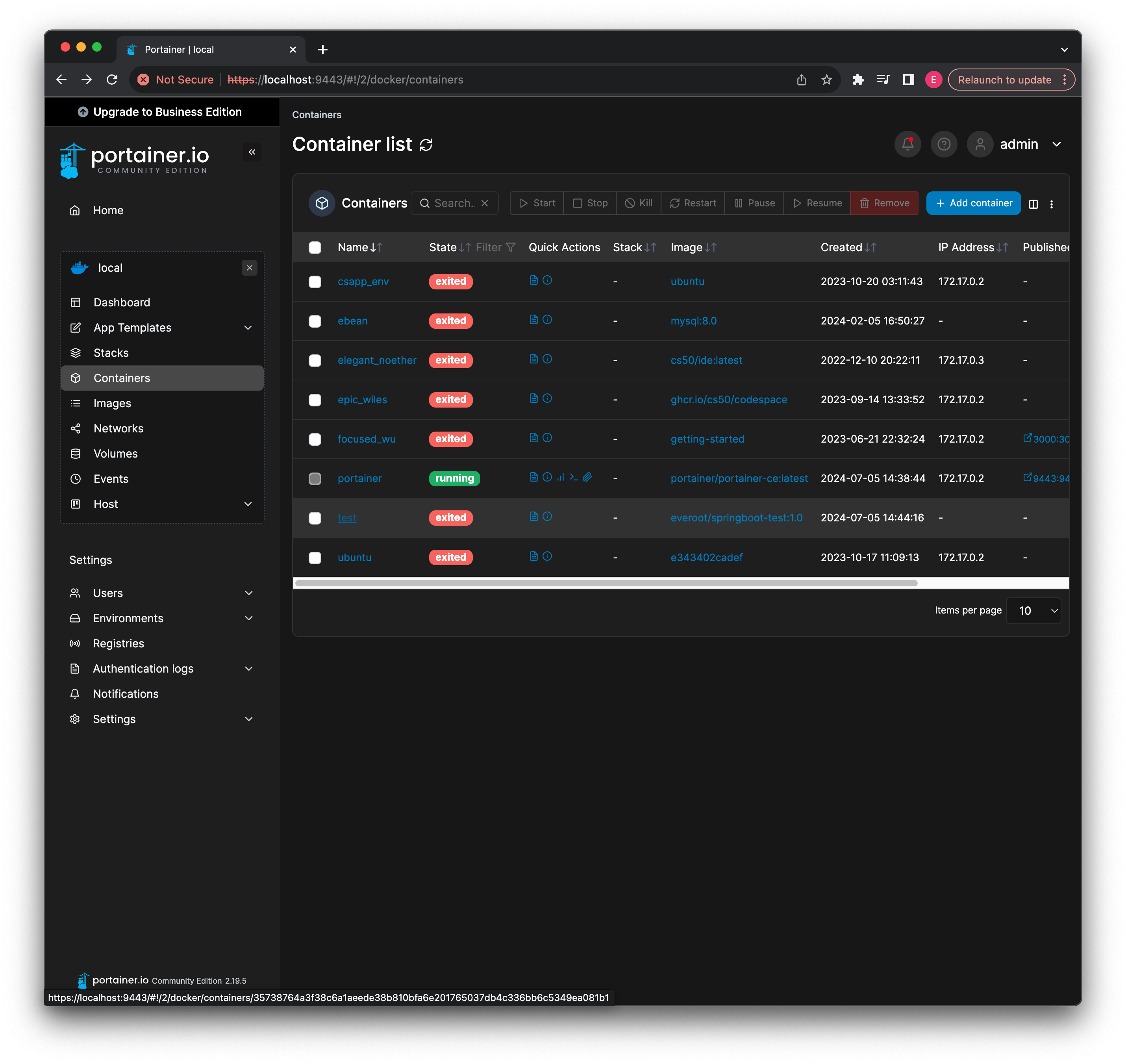Expand the Users submenu chevron
The image size is (1126, 1064).
click(248, 593)
